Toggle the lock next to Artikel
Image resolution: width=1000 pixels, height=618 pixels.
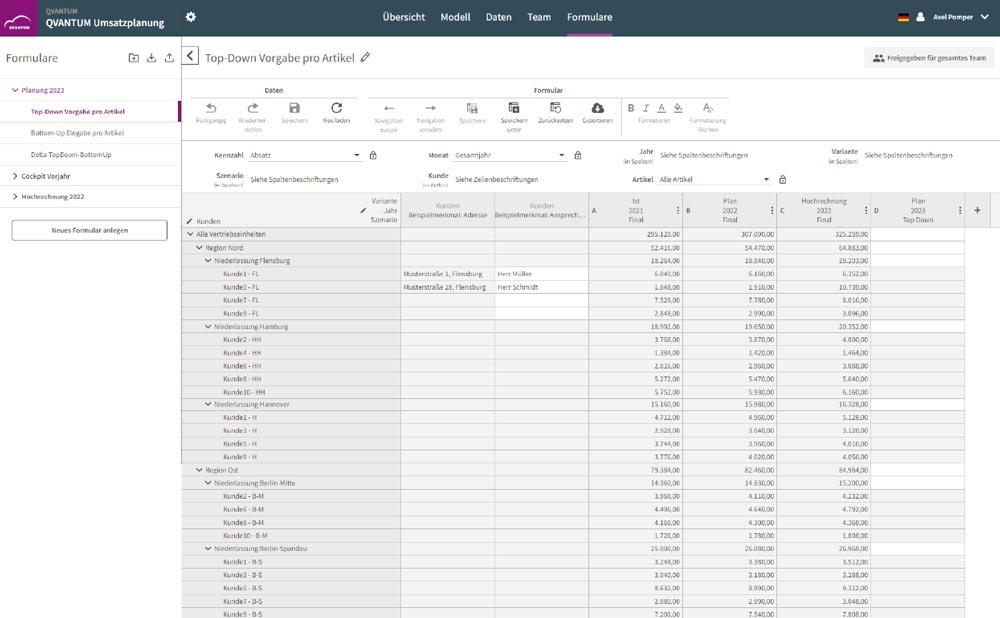[782, 180]
